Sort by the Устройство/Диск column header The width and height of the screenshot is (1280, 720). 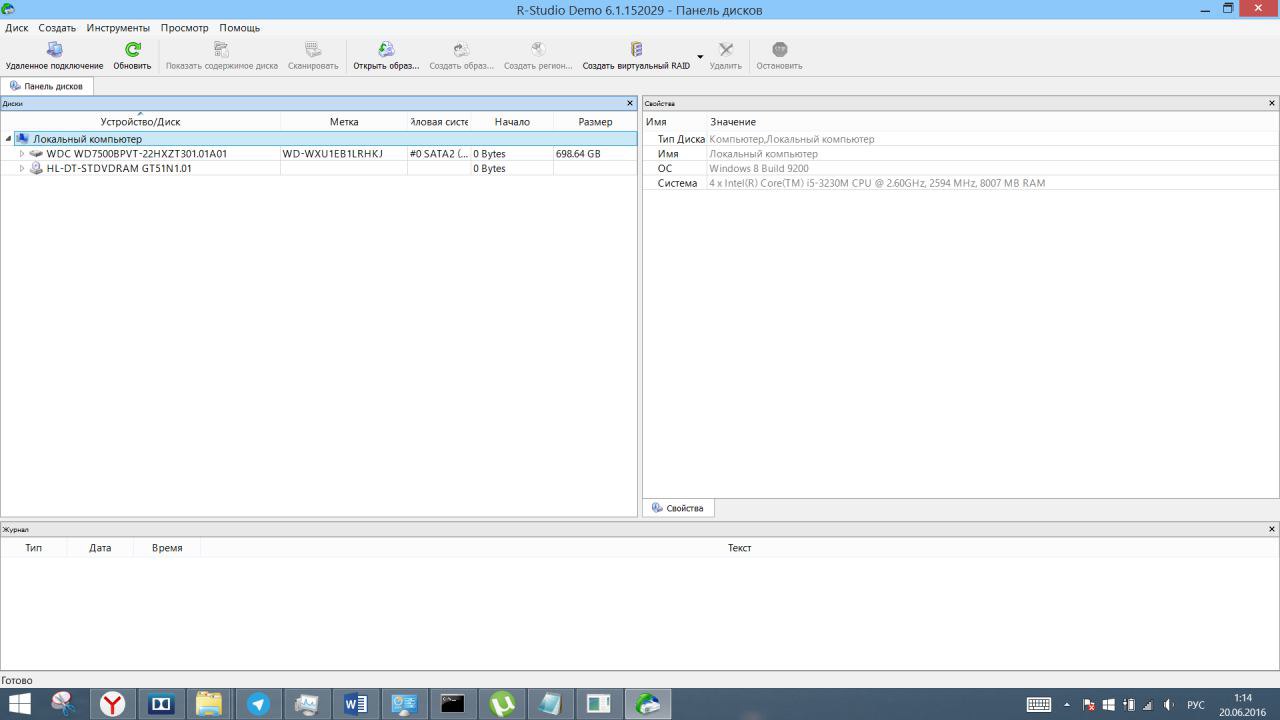pos(140,122)
